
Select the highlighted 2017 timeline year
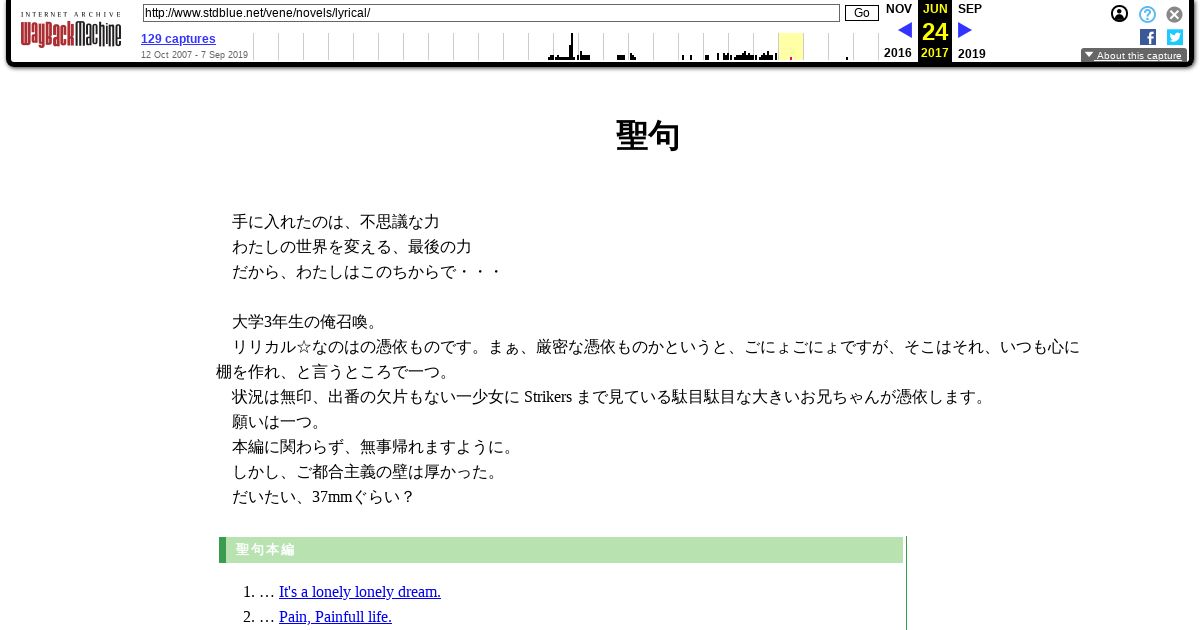pos(791,46)
